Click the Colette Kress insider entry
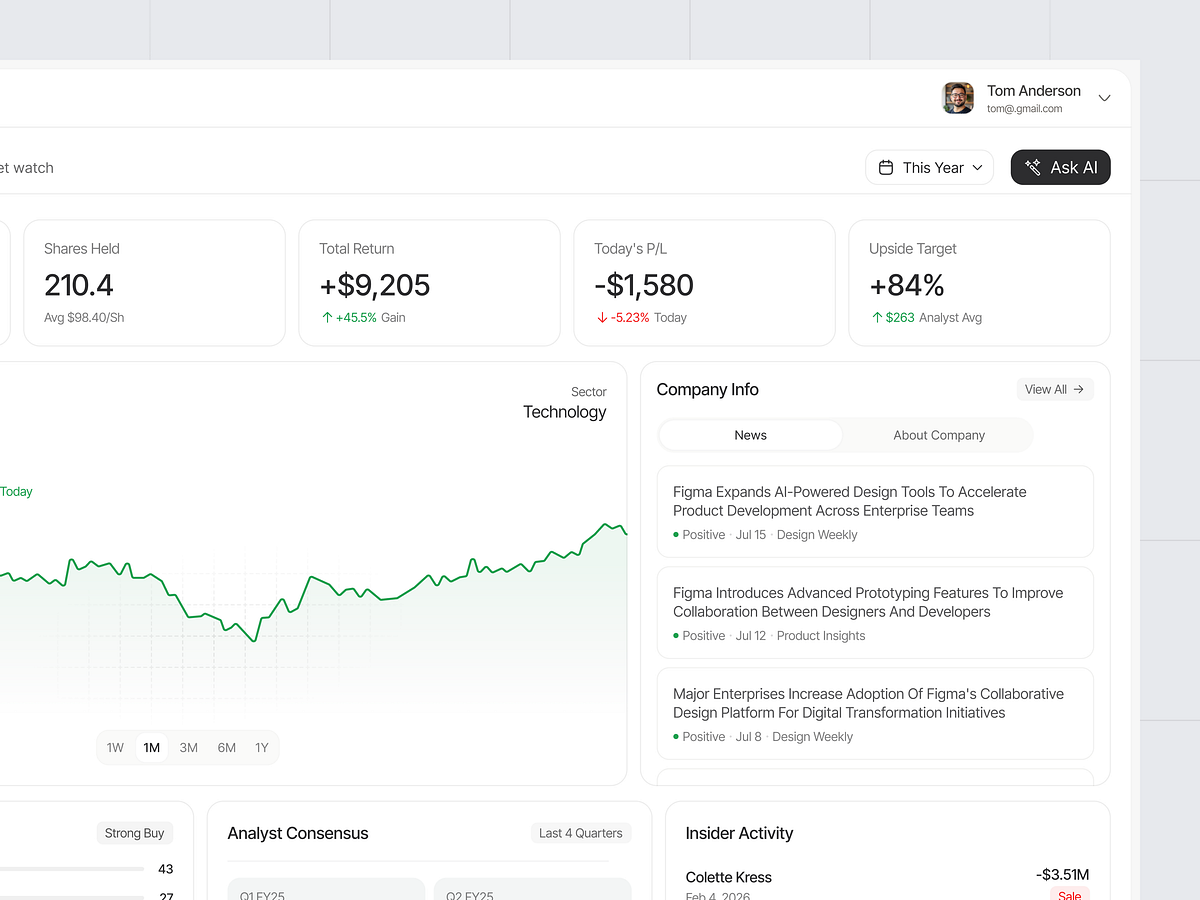 (x=887, y=884)
